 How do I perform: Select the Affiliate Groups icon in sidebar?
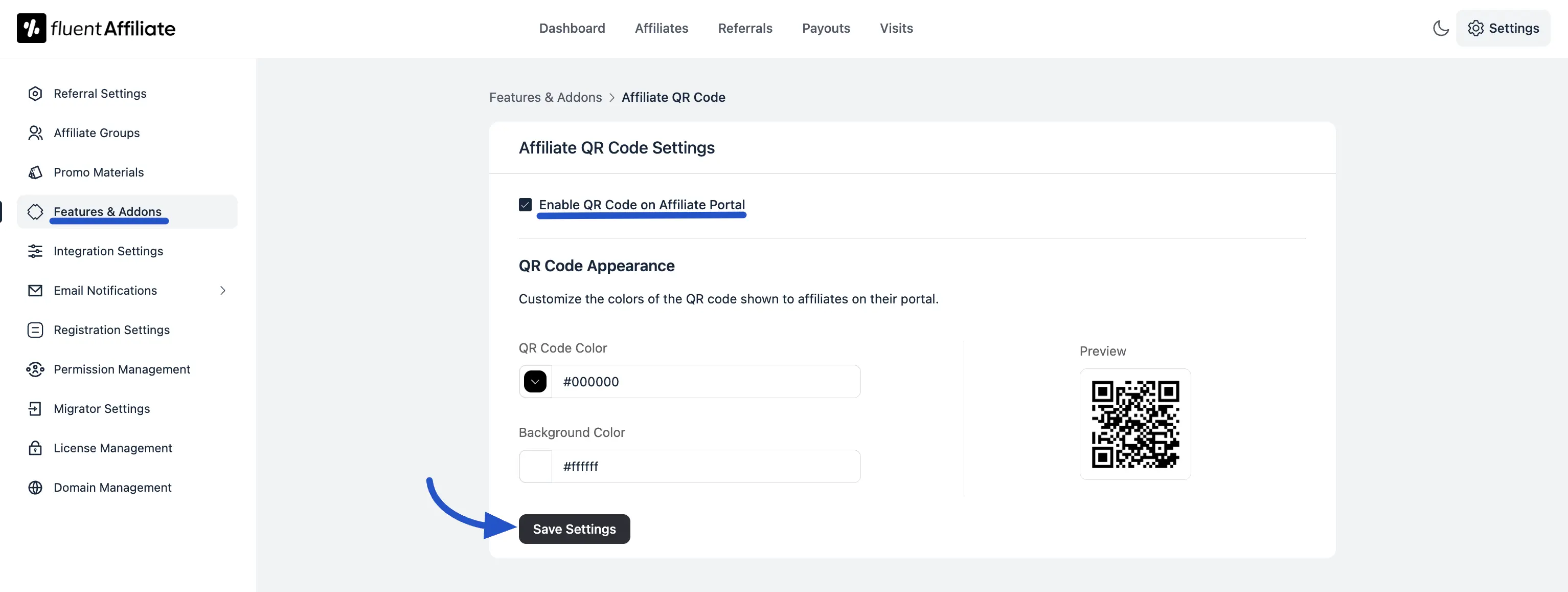pos(35,133)
